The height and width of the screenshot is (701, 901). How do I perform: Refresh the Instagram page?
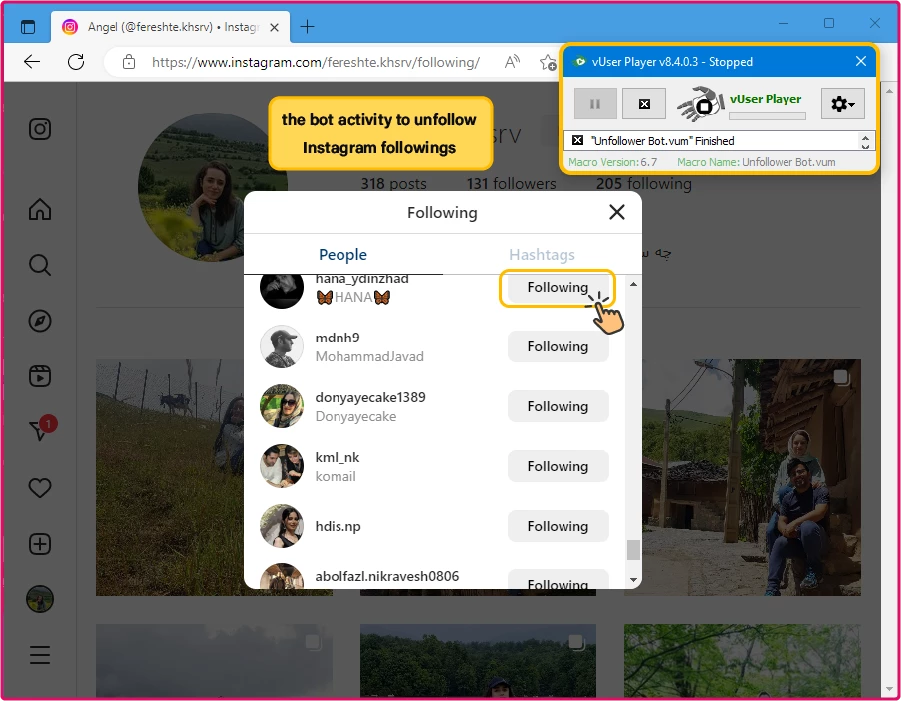76,61
